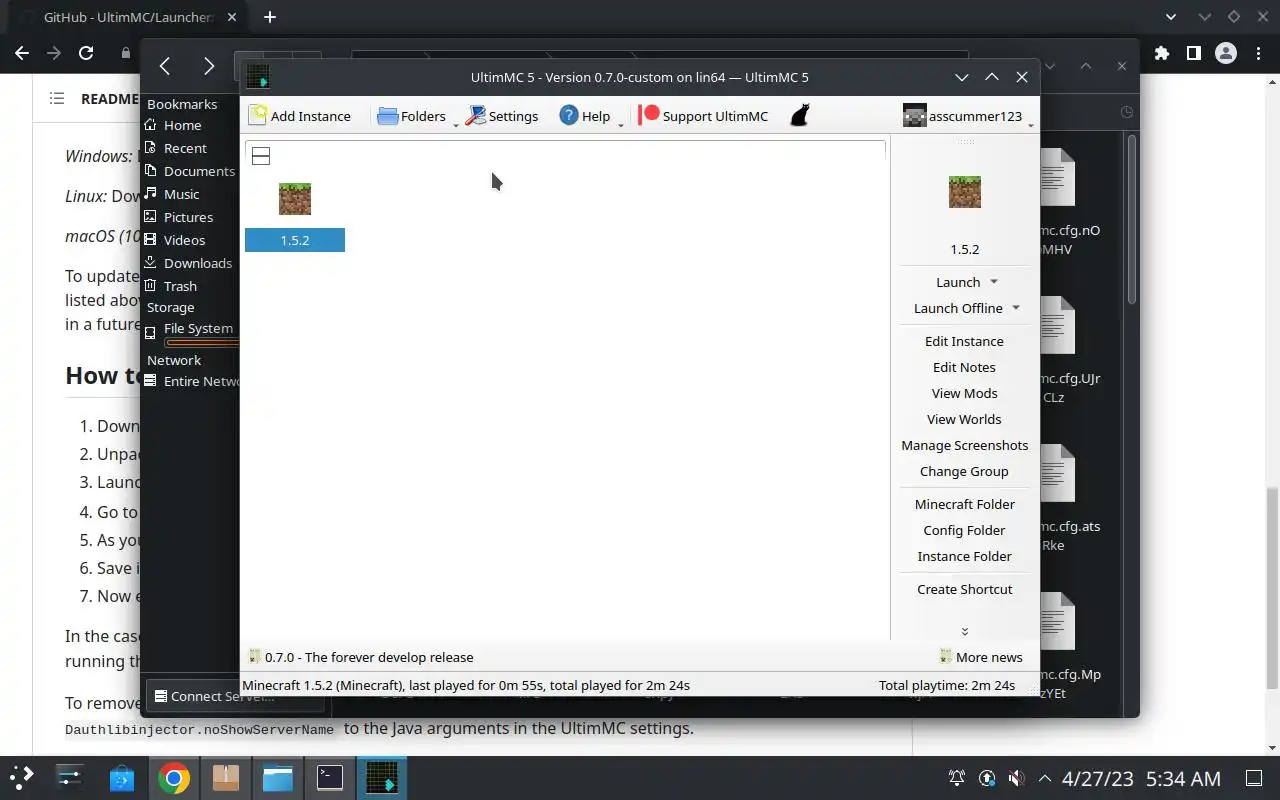Open Chrome three-dot menu

pos(1258,53)
